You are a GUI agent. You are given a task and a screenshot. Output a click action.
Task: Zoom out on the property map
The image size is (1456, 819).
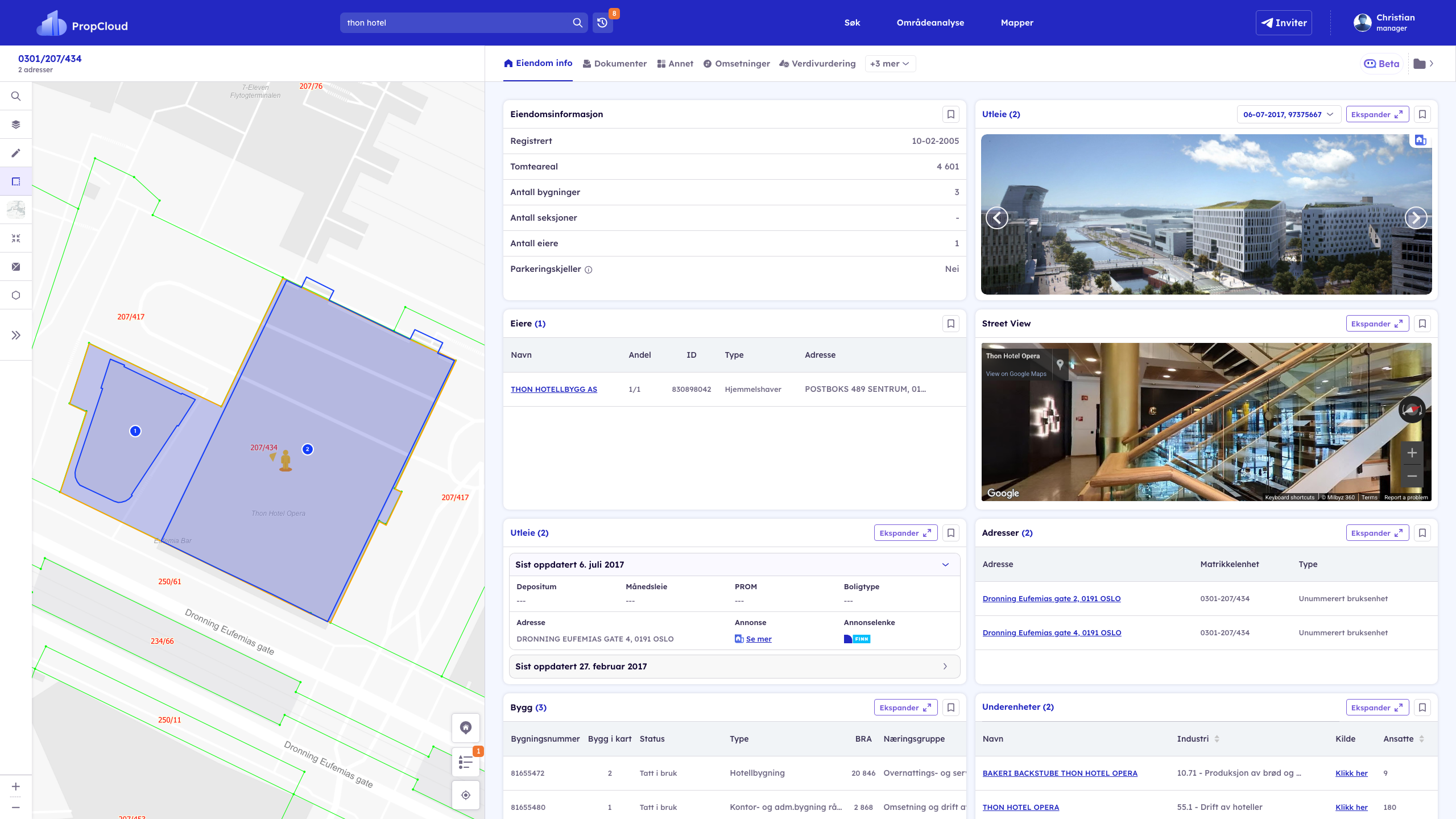pyautogui.click(x=16, y=807)
